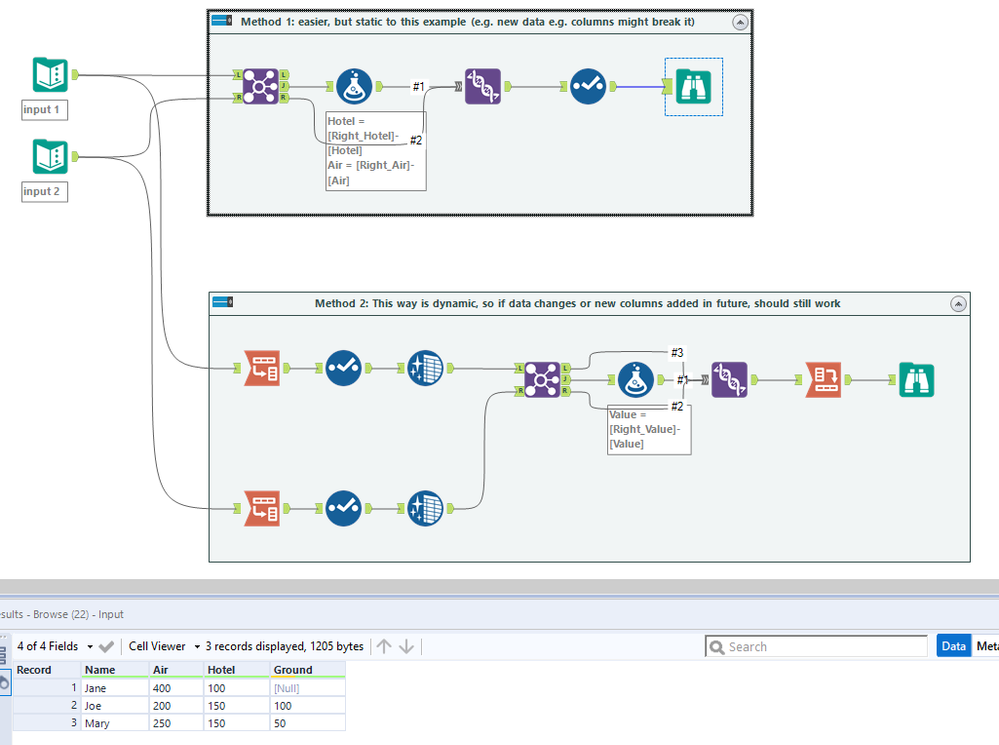Select the Air value 250 cell
Screen dimensions: 999x745
coord(176,723)
